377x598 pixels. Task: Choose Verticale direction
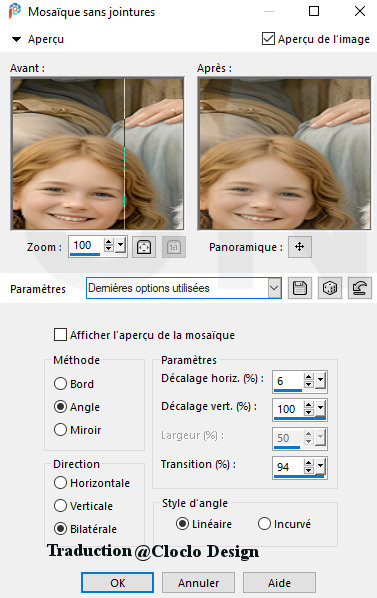click(x=60, y=505)
